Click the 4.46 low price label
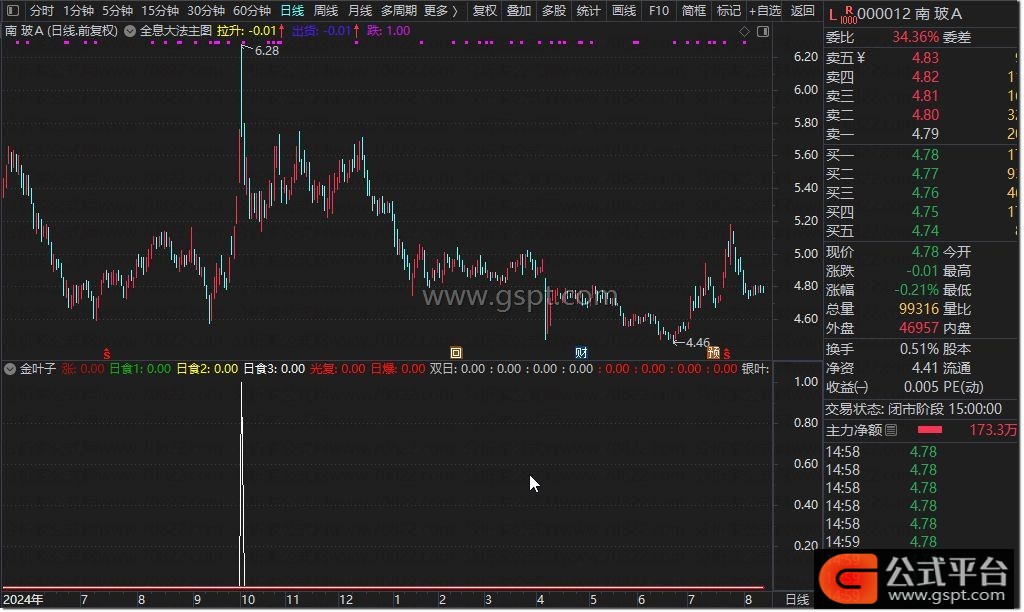1024x612 pixels. point(697,343)
